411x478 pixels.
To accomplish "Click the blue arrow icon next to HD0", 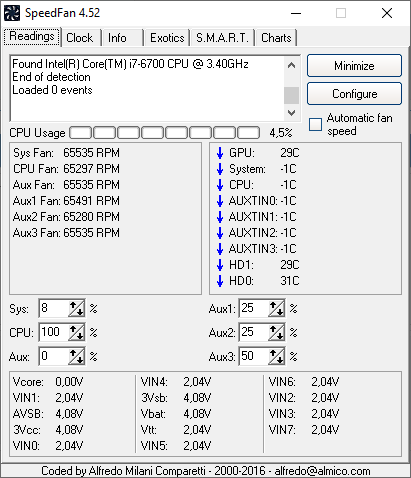I will click(220, 281).
